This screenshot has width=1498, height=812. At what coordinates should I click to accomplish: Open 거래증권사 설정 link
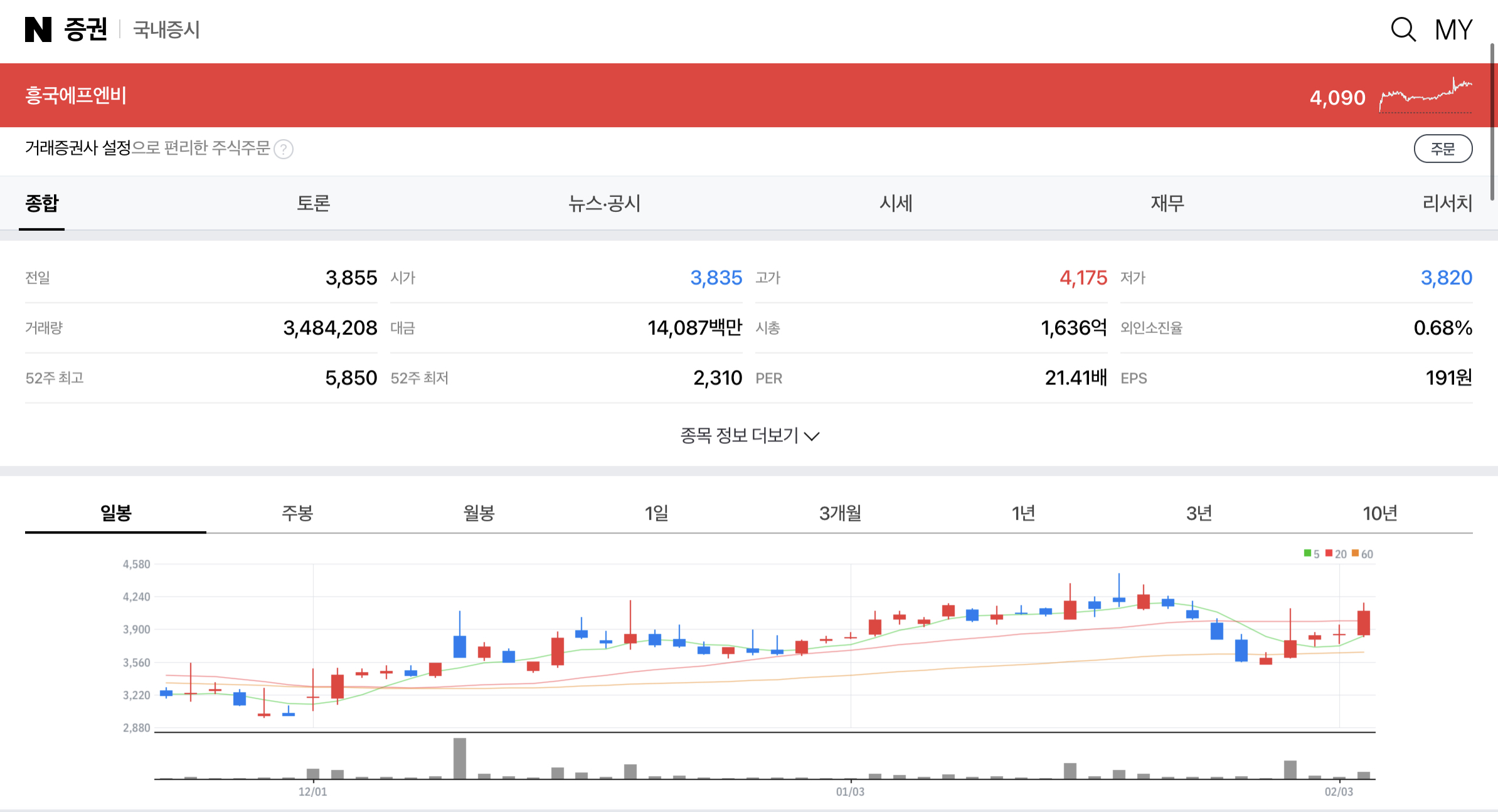click(x=78, y=148)
